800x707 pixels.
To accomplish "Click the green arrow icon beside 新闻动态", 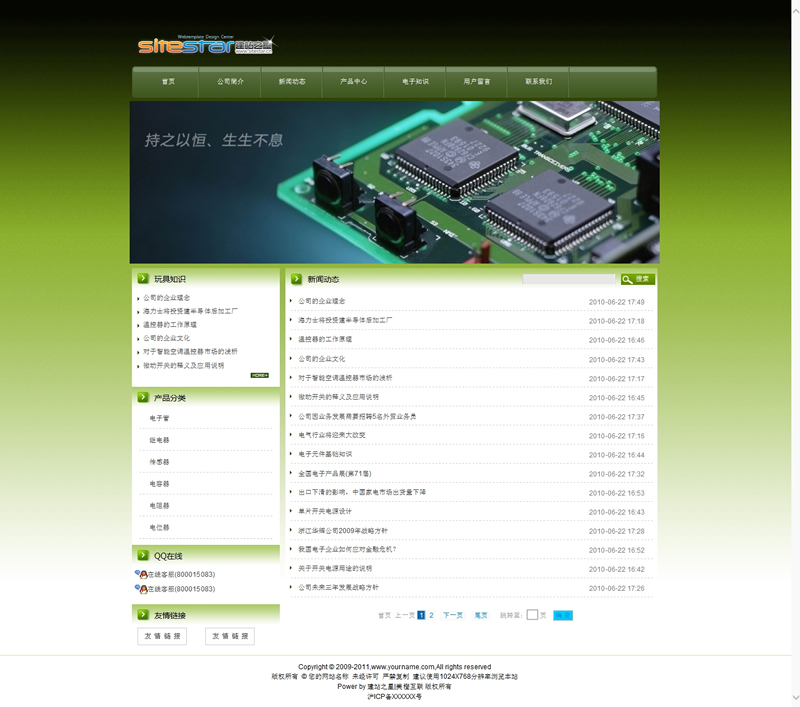I will pyautogui.click(x=296, y=279).
